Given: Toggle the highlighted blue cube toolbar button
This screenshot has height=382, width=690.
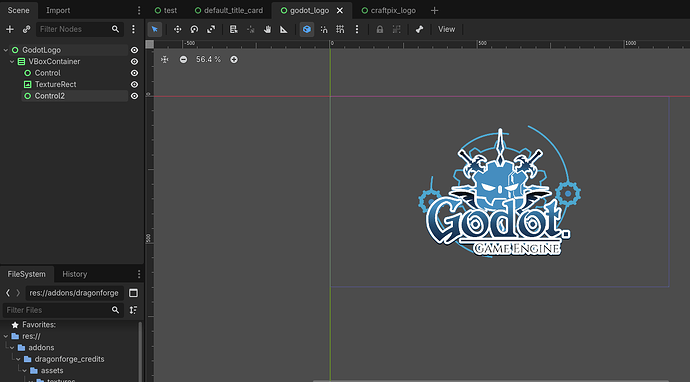Looking at the screenshot, I should (x=307, y=29).
